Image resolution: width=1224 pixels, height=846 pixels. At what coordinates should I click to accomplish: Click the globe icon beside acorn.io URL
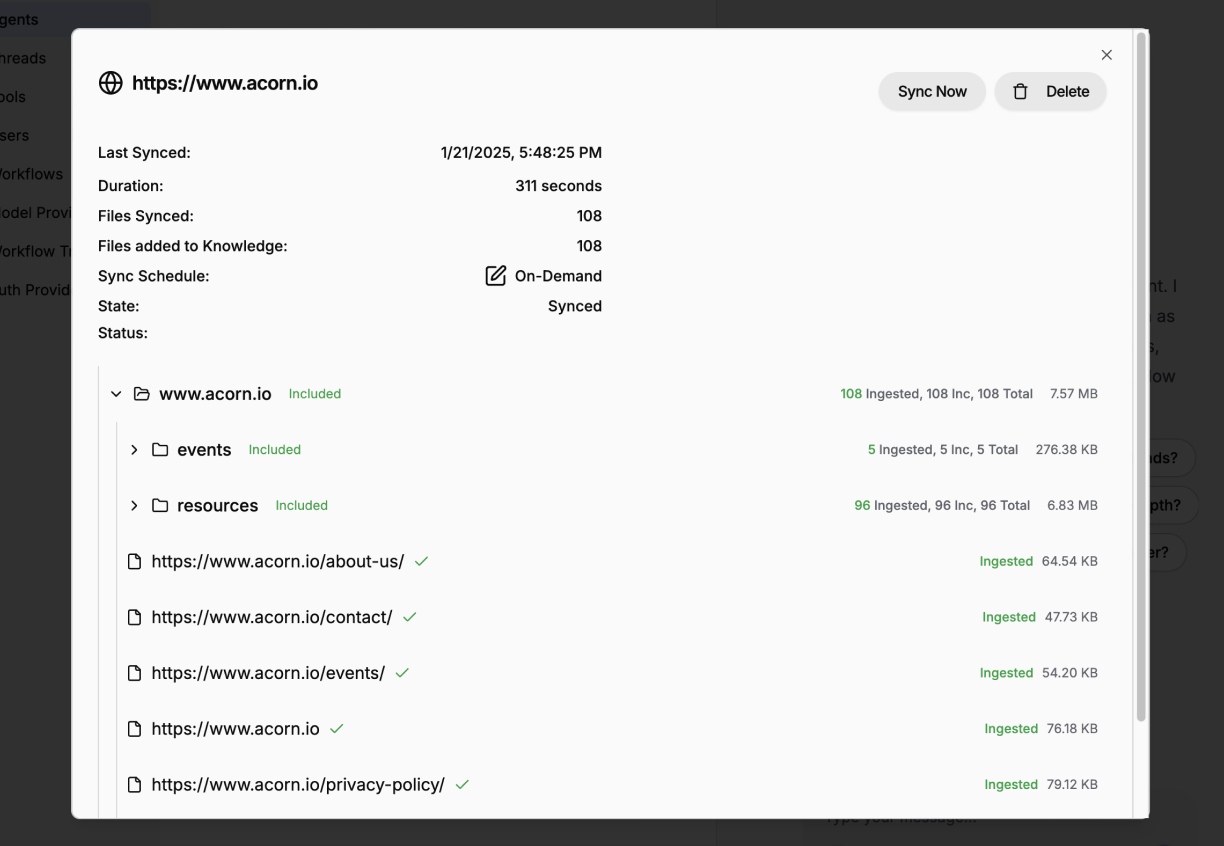pyautogui.click(x=110, y=83)
